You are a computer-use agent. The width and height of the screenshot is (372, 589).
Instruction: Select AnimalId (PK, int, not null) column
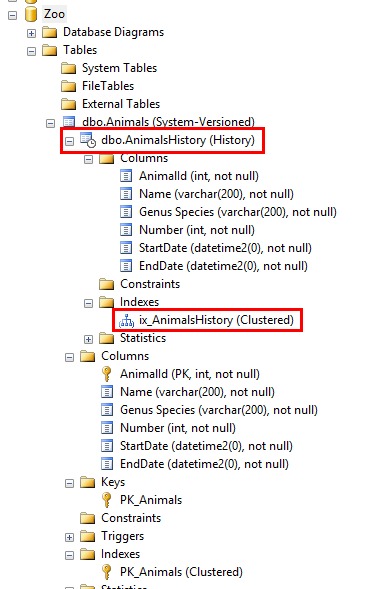pyautogui.click(x=190, y=374)
